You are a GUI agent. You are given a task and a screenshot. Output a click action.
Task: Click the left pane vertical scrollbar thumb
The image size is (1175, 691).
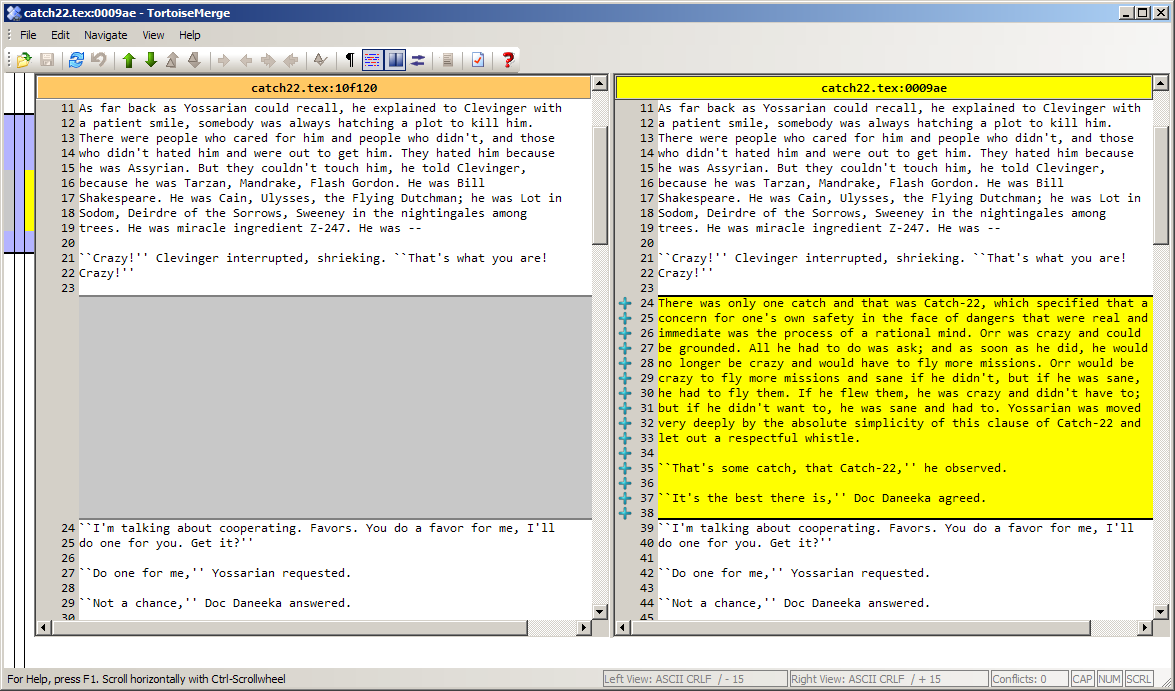[x=599, y=184]
